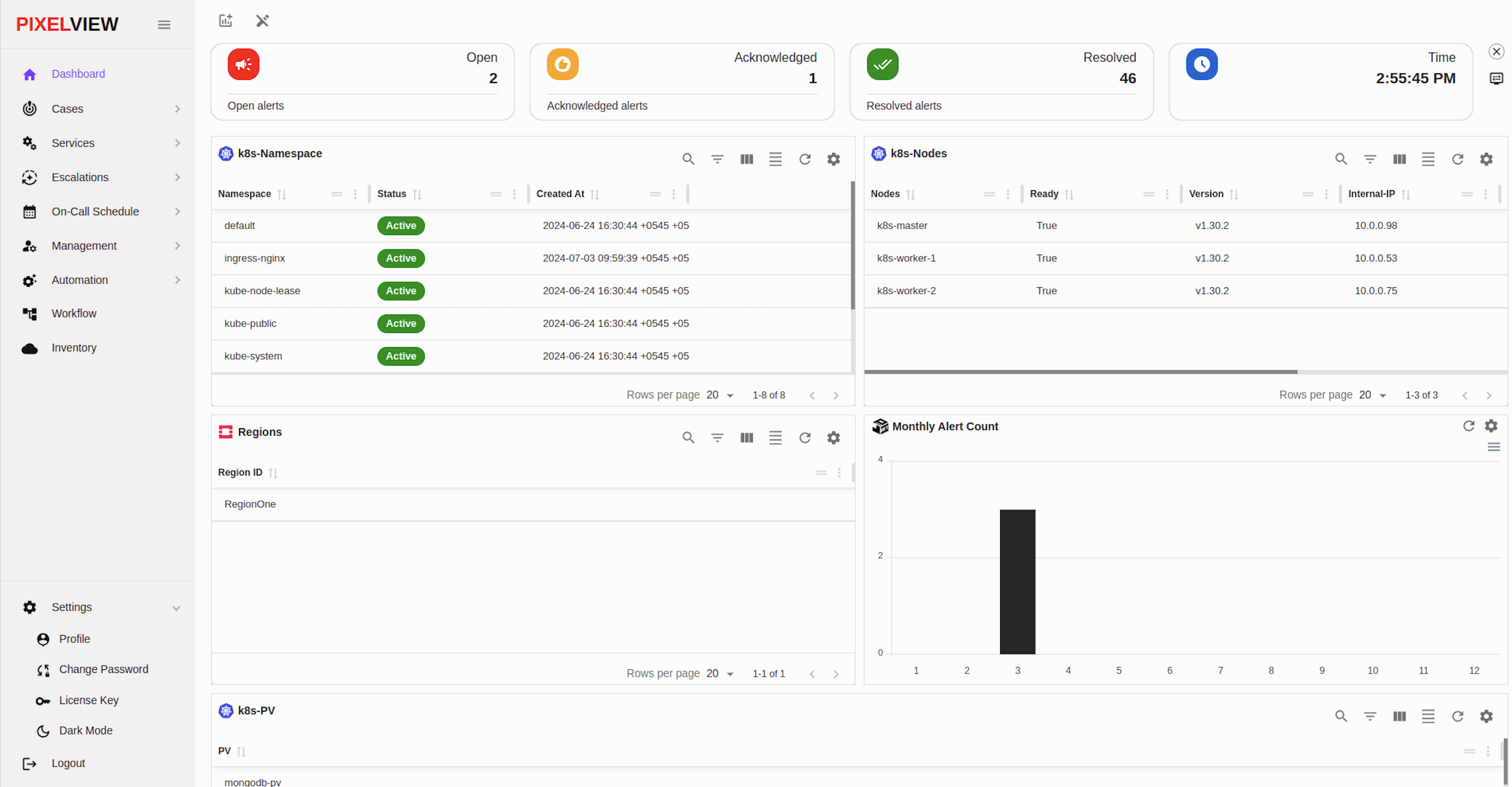
Task: Open the Dashboard menu item
Action: pos(79,74)
